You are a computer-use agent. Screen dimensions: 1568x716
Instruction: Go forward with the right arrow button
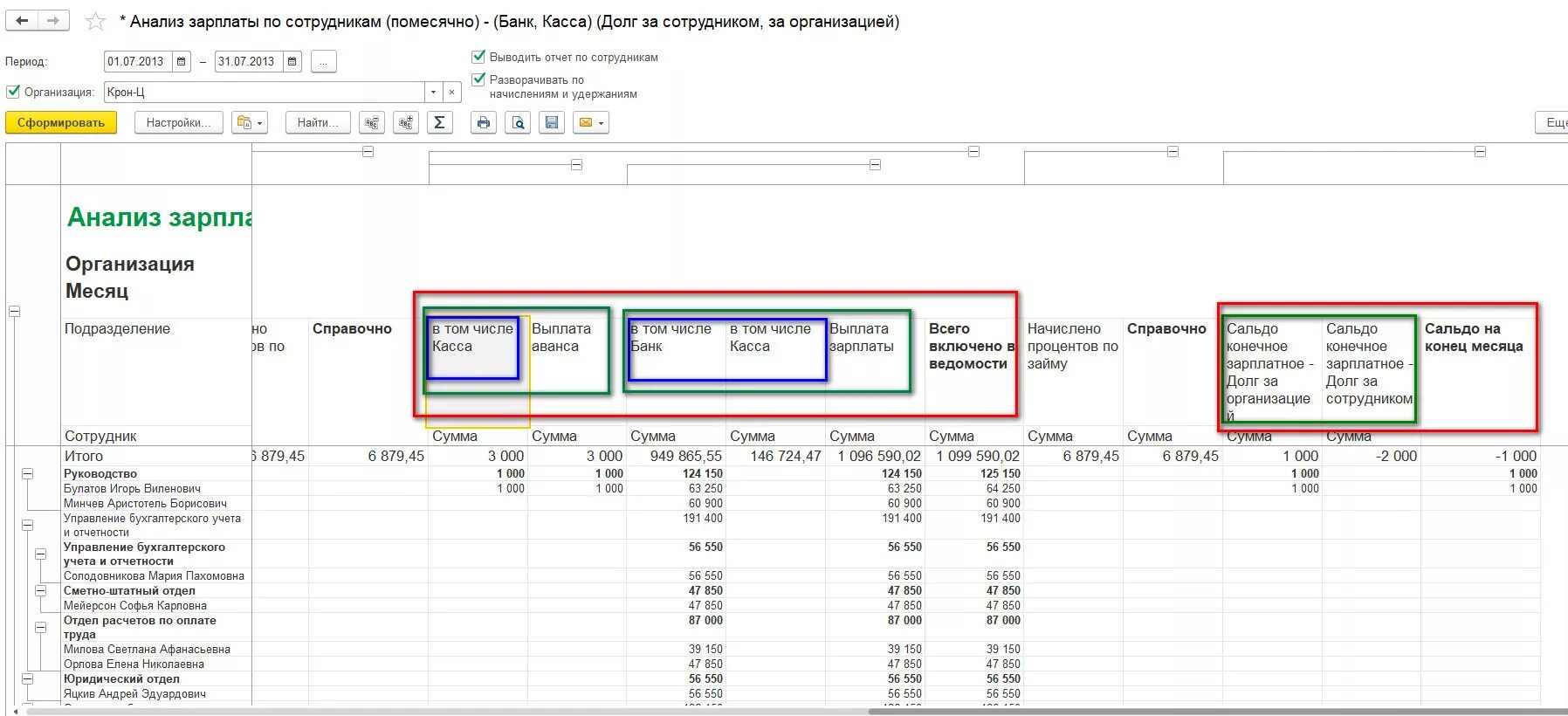[53, 20]
